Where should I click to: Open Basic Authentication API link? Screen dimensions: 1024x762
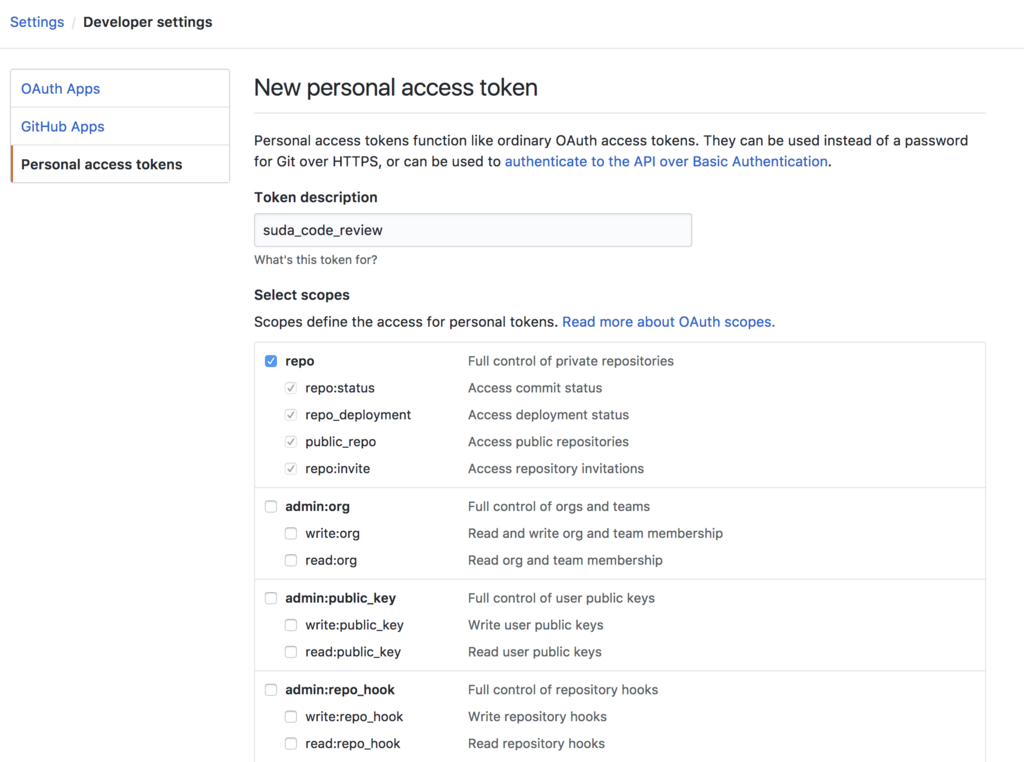click(x=666, y=161)
